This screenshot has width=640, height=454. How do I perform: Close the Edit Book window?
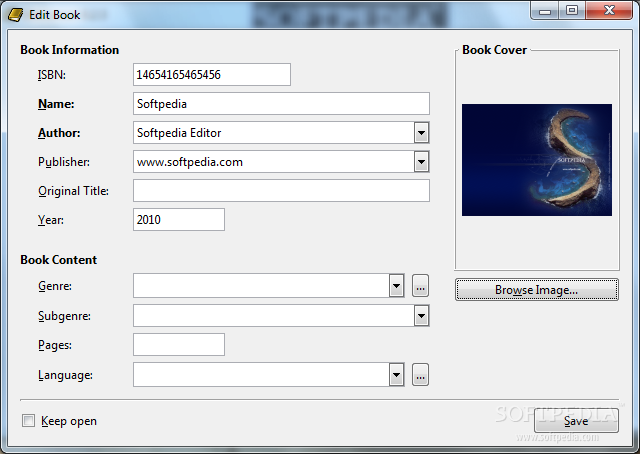click(609, 11)
